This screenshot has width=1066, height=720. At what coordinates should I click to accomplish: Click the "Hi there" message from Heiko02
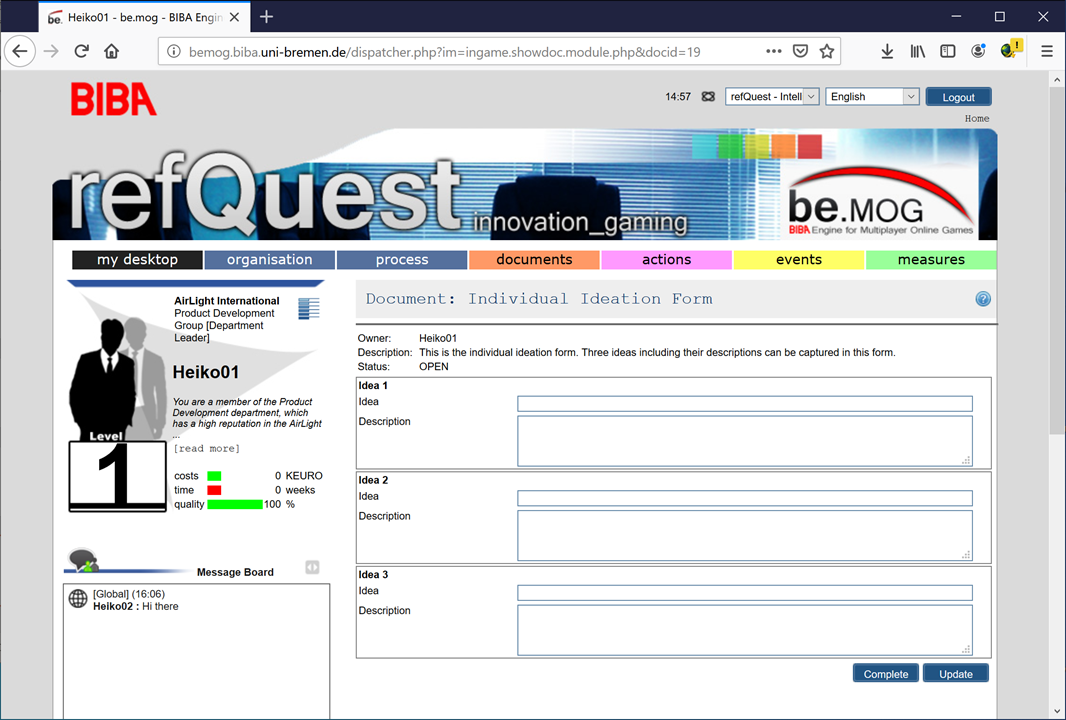(160, 606)
